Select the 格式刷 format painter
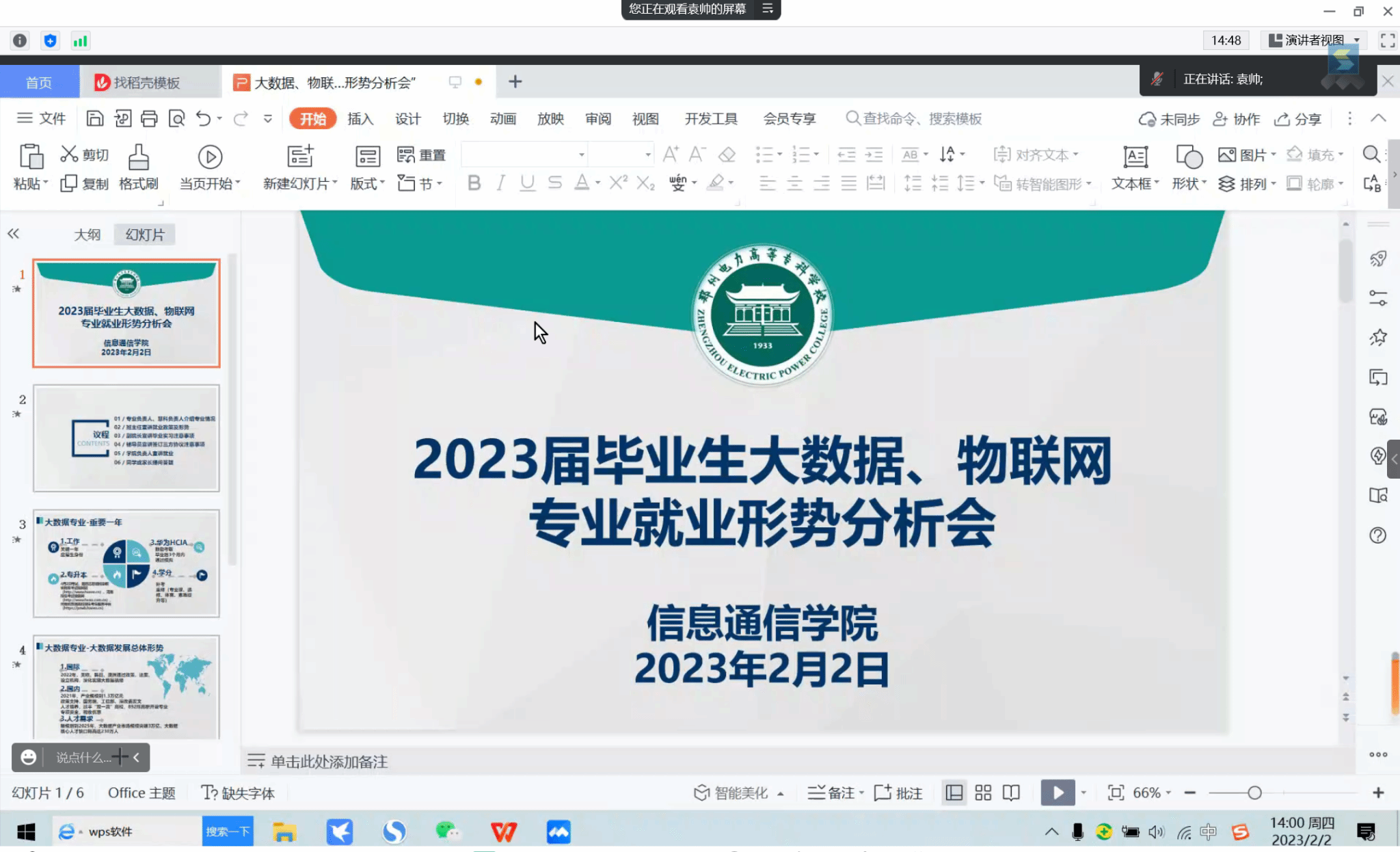The height and width of the screenshot is (852, 1400). click(x=138, y=168)
